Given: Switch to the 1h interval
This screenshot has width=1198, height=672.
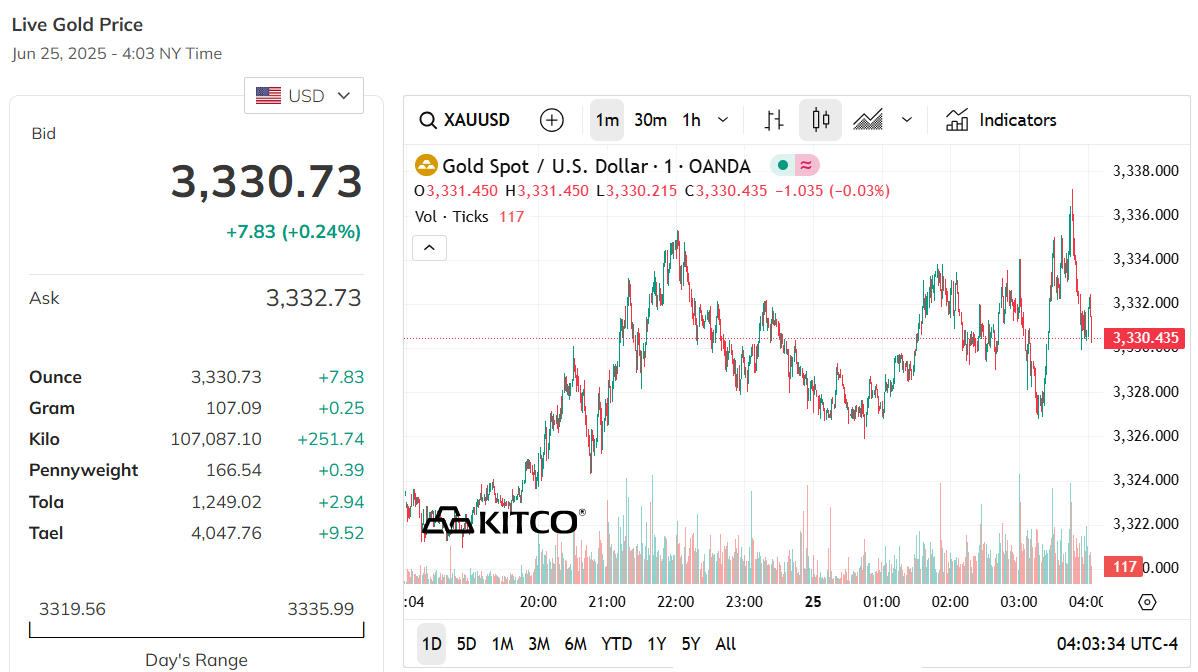Looking at the screenshot, I should click(x=691, y=120).
